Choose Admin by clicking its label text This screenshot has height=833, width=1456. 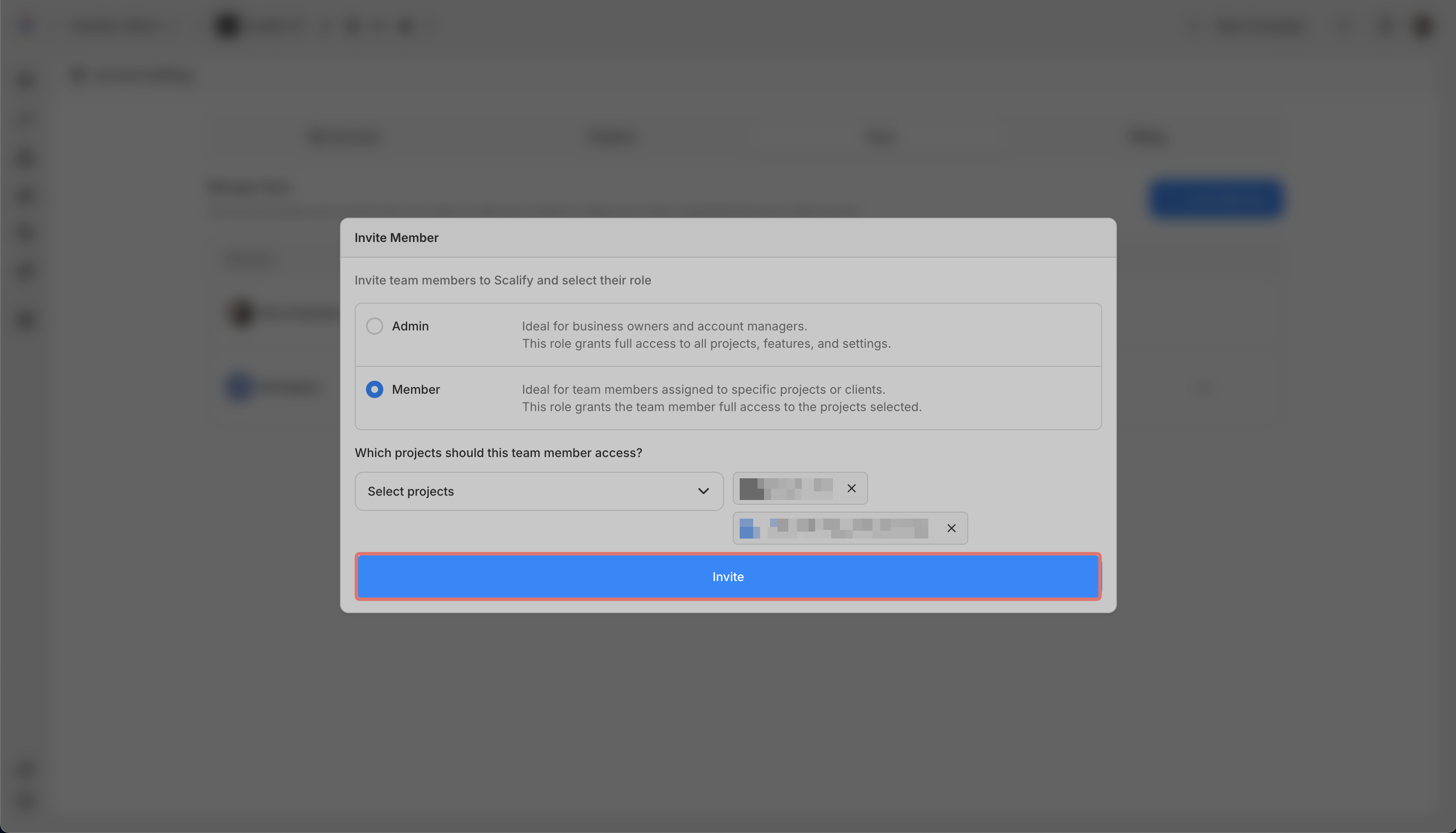coord(410,326)
